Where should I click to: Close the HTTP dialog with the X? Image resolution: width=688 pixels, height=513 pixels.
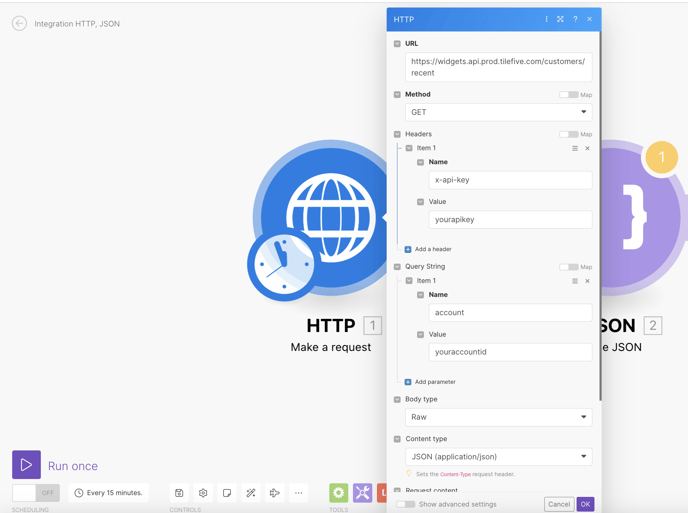(590, 19)
